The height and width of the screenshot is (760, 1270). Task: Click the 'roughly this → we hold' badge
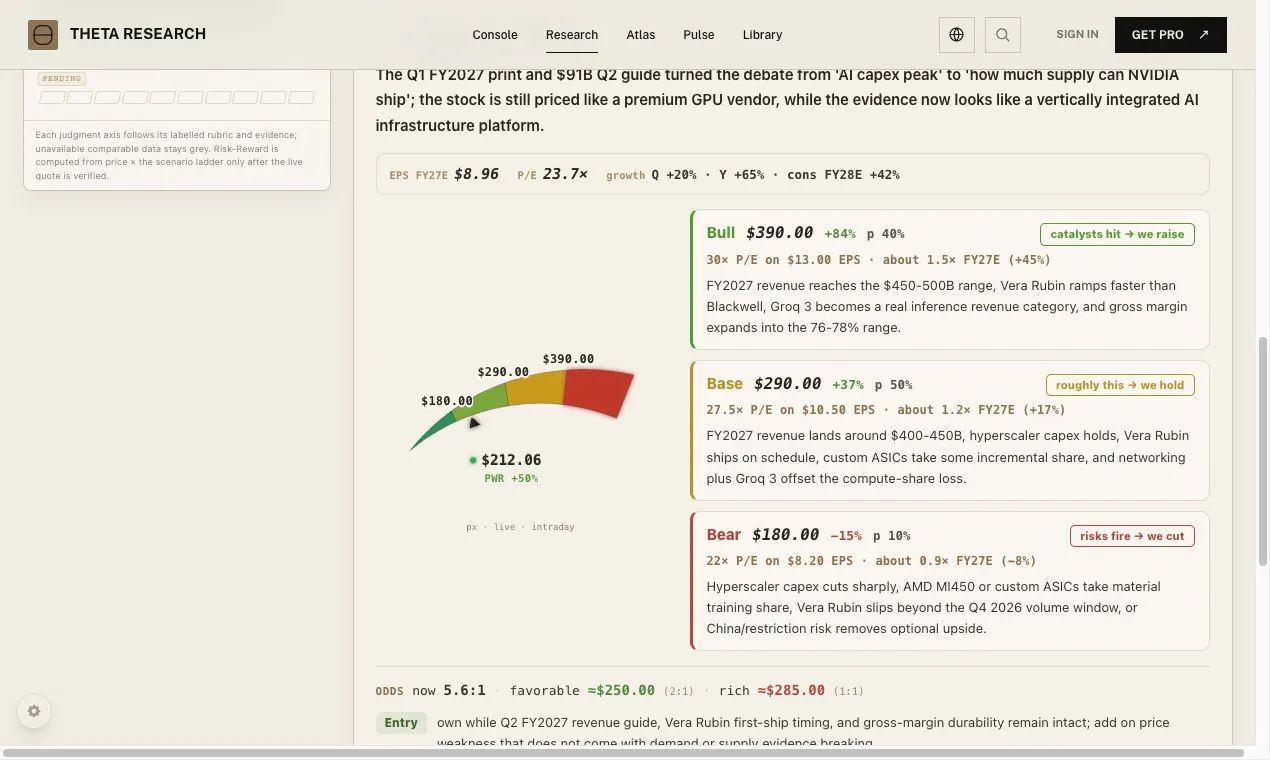tap(1120, 385)
